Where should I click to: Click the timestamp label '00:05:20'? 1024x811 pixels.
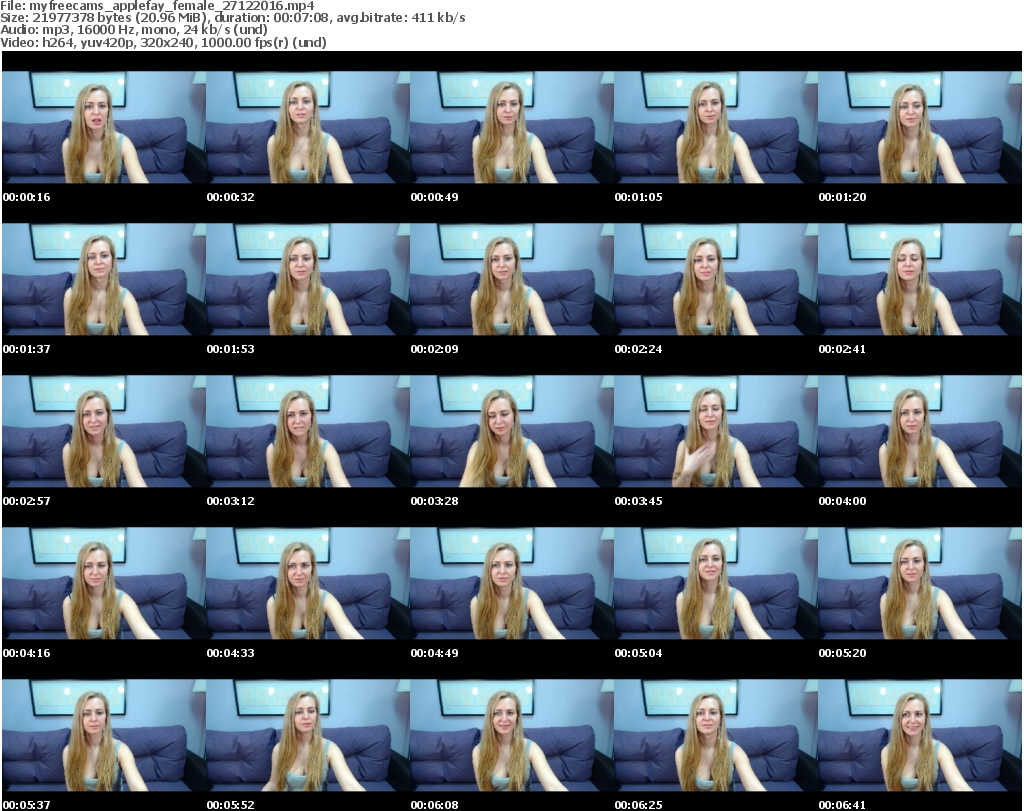842,653
